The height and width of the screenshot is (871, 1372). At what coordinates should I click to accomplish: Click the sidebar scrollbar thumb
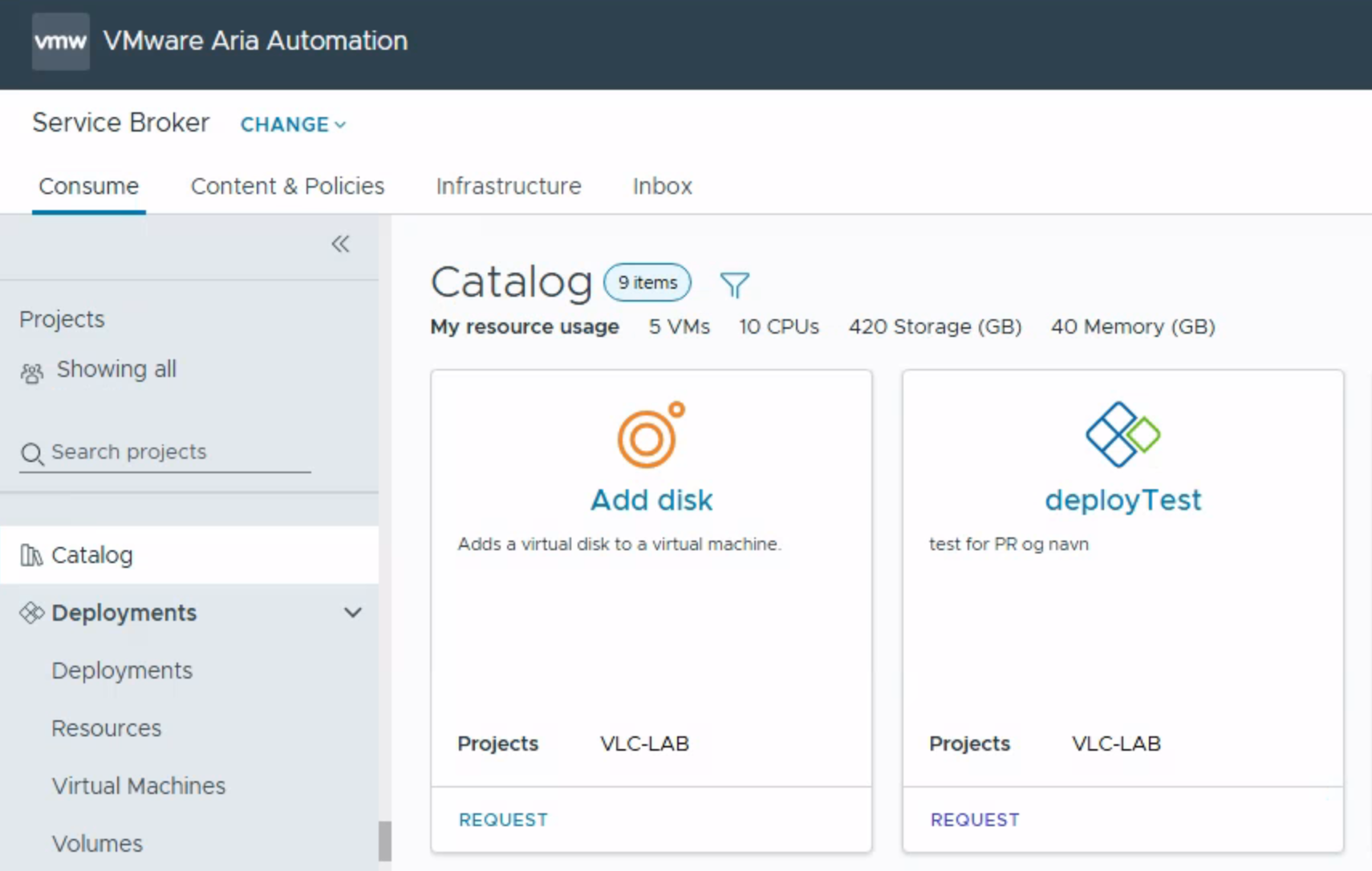click(x=385, y=841)
